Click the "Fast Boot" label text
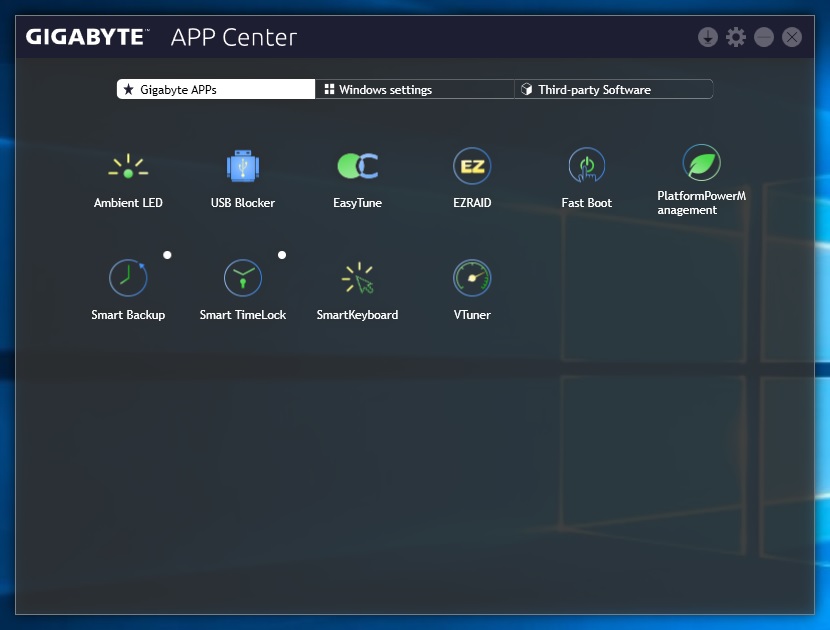The image size is (830, 630). [587, 203]
